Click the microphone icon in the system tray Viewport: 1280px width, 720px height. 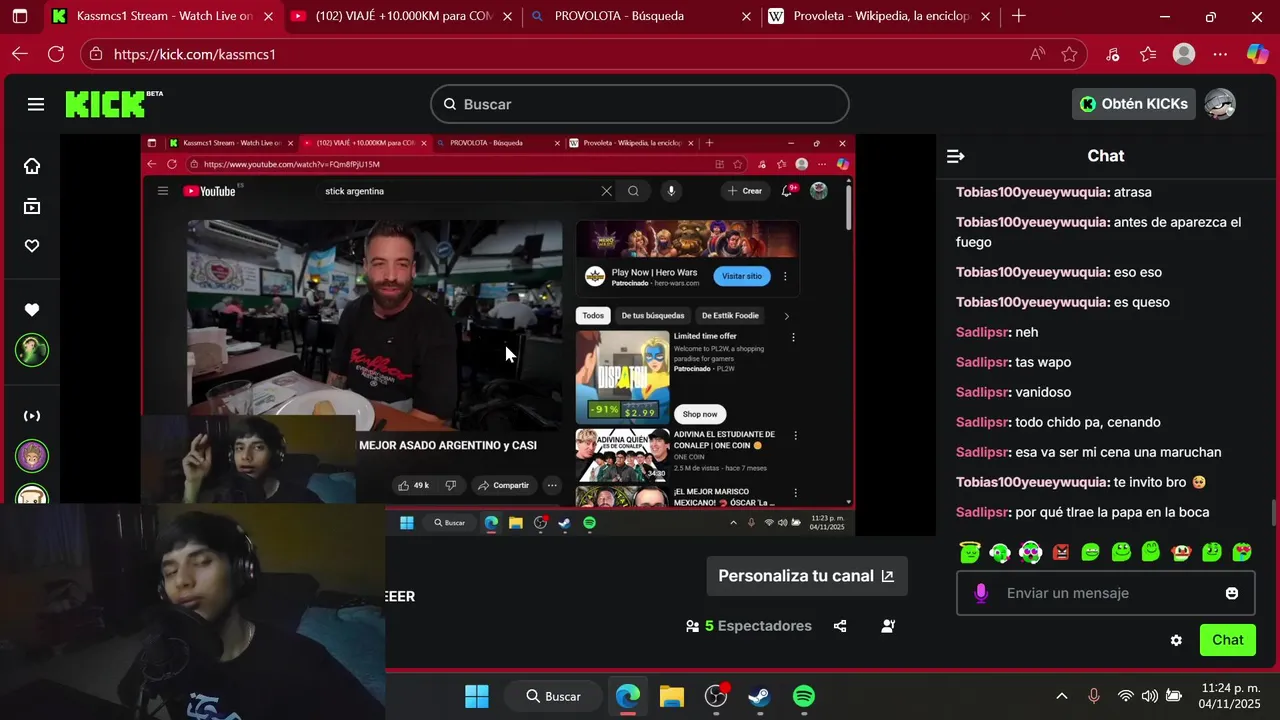click(x=1094, y=696)
